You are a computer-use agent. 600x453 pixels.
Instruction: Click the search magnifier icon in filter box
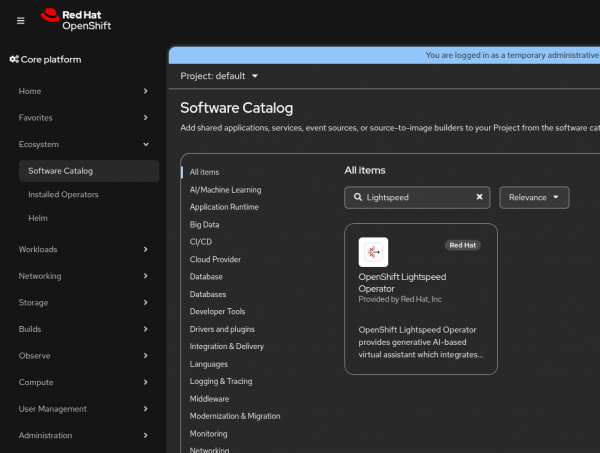[358, 197]
